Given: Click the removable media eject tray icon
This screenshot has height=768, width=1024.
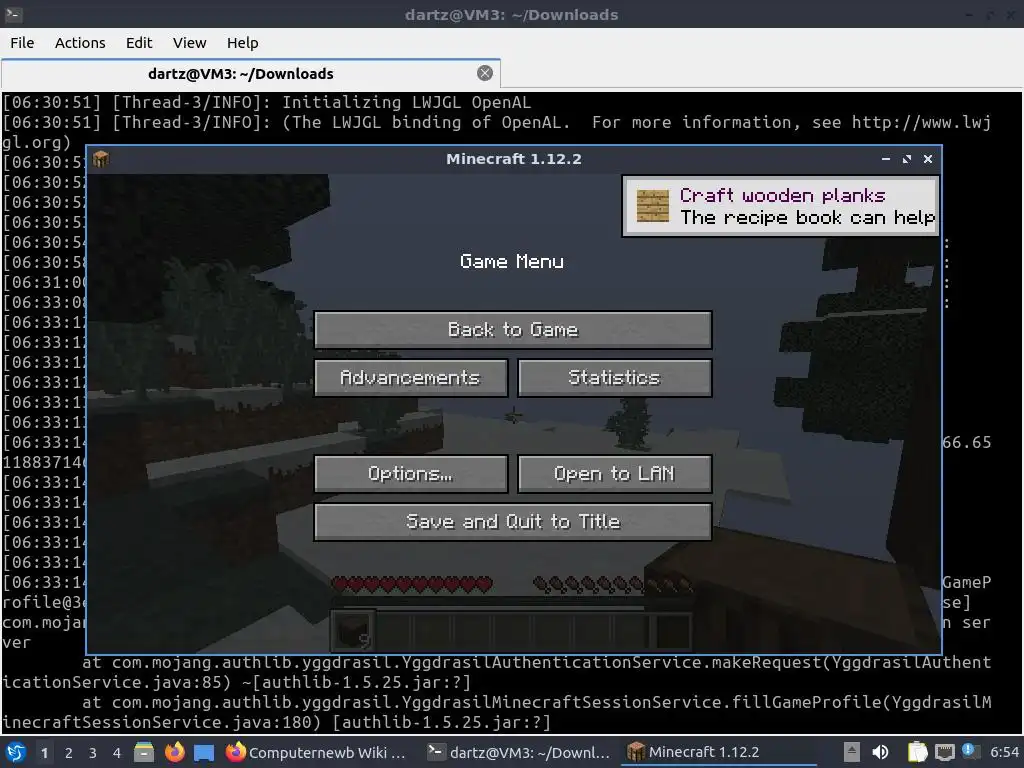Looking at the screenshot, I should [851, 752].
